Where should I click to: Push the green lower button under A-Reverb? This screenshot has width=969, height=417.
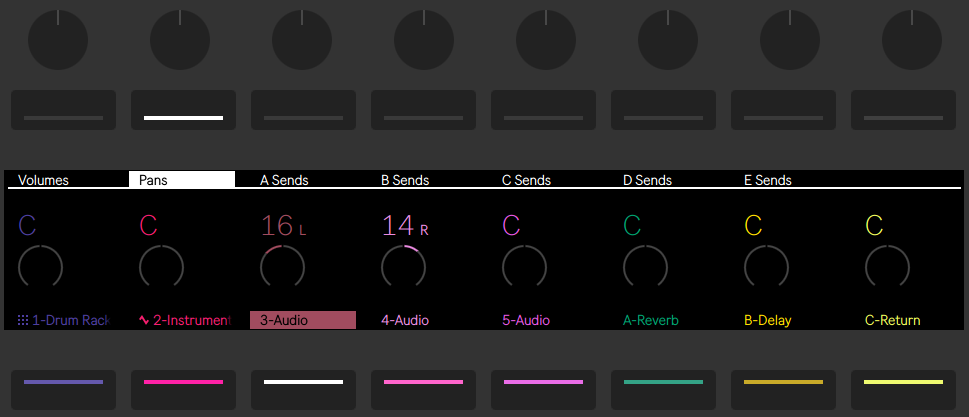pos(664,390)
